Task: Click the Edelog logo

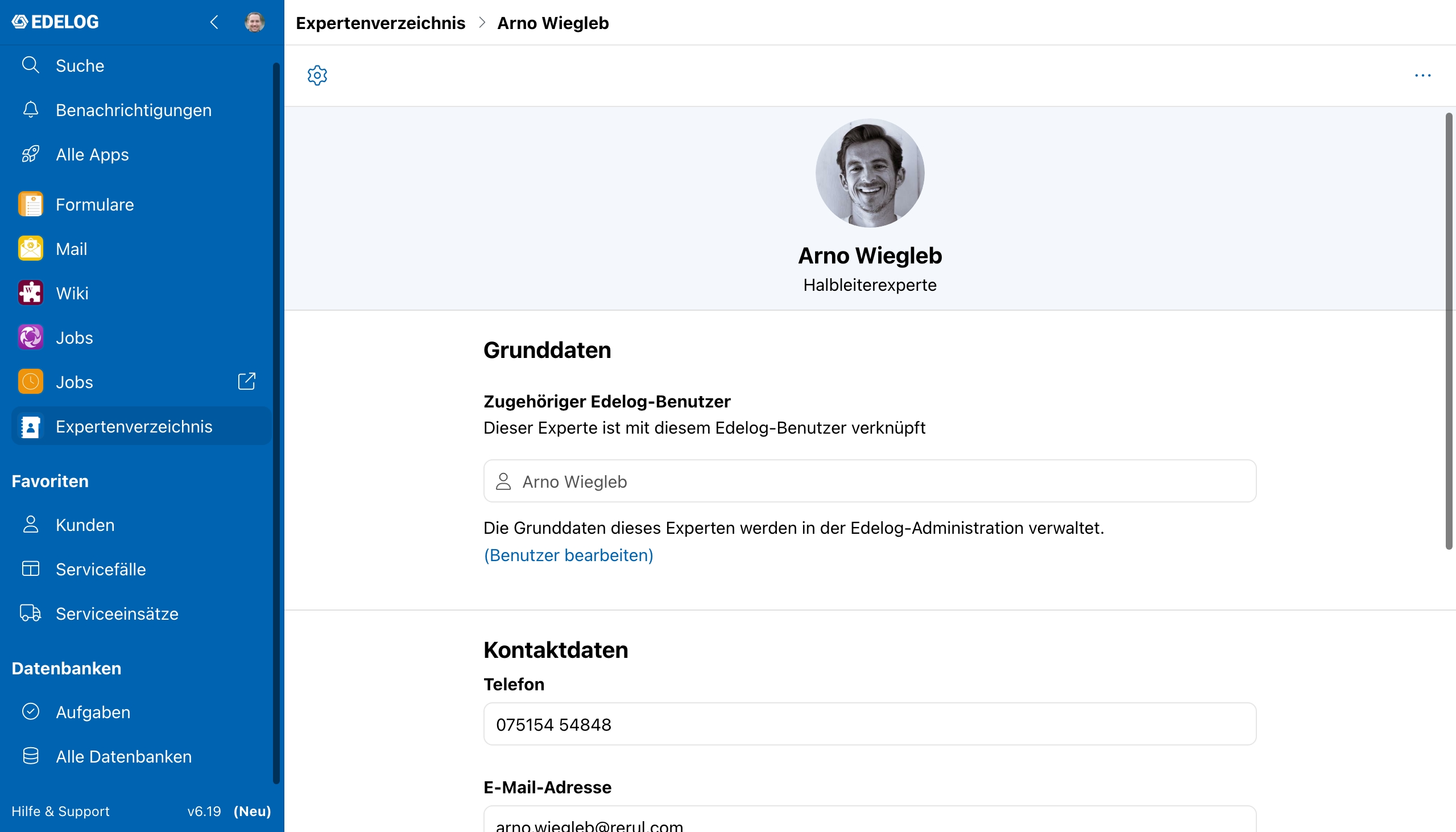Action: [55, 22]
